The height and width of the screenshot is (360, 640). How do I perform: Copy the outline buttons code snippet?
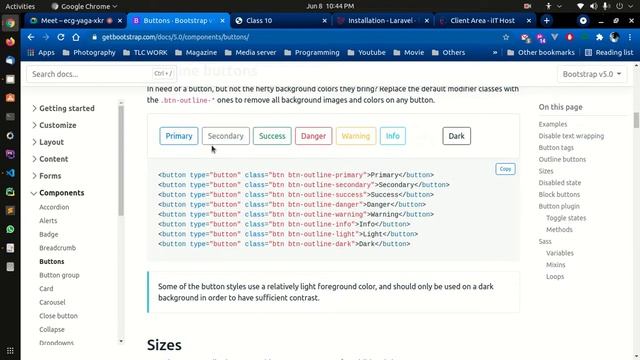tap(505, 169)
